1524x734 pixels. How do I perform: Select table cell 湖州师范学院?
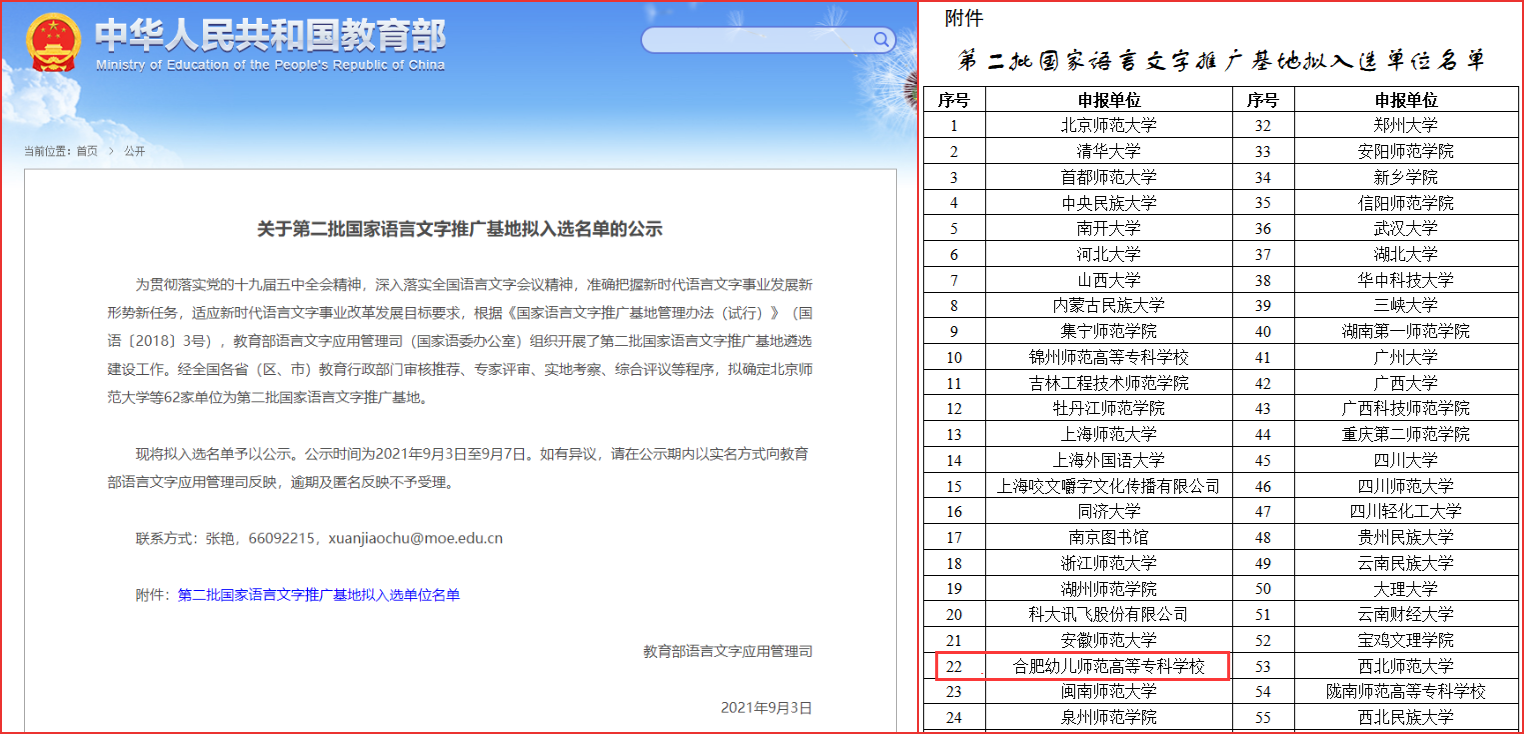click(1109, 589)
